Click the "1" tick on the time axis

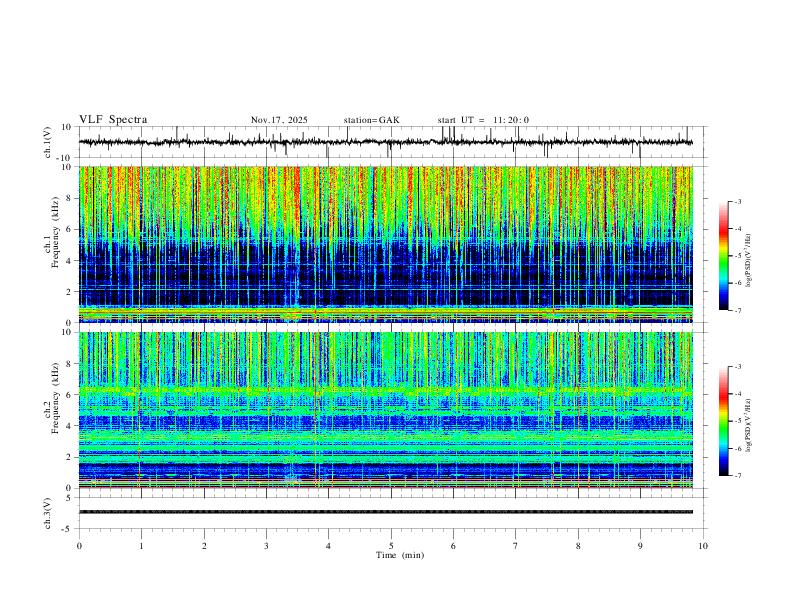(x=141, y=546)
